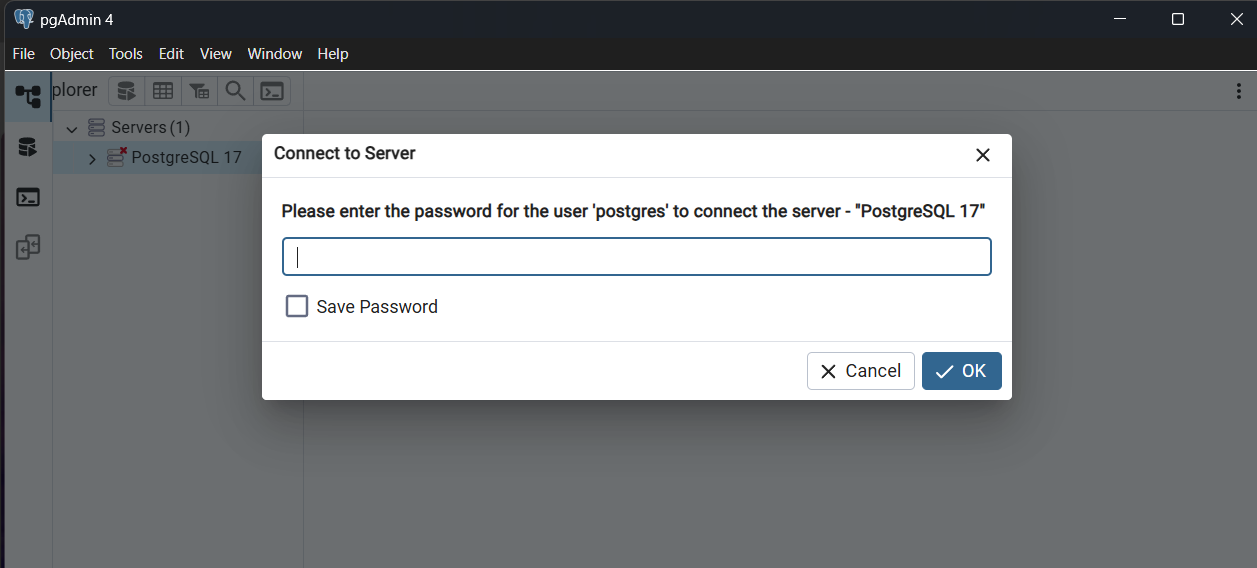Open Schema Diff workspace icon in sidebar

click(28, 247)
